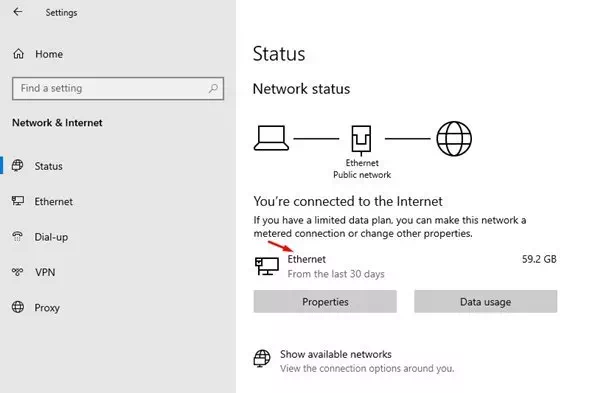Click the search magnifier icon
Image resolution: width=600 pixels, height=393 pixels.
(213, 88)
